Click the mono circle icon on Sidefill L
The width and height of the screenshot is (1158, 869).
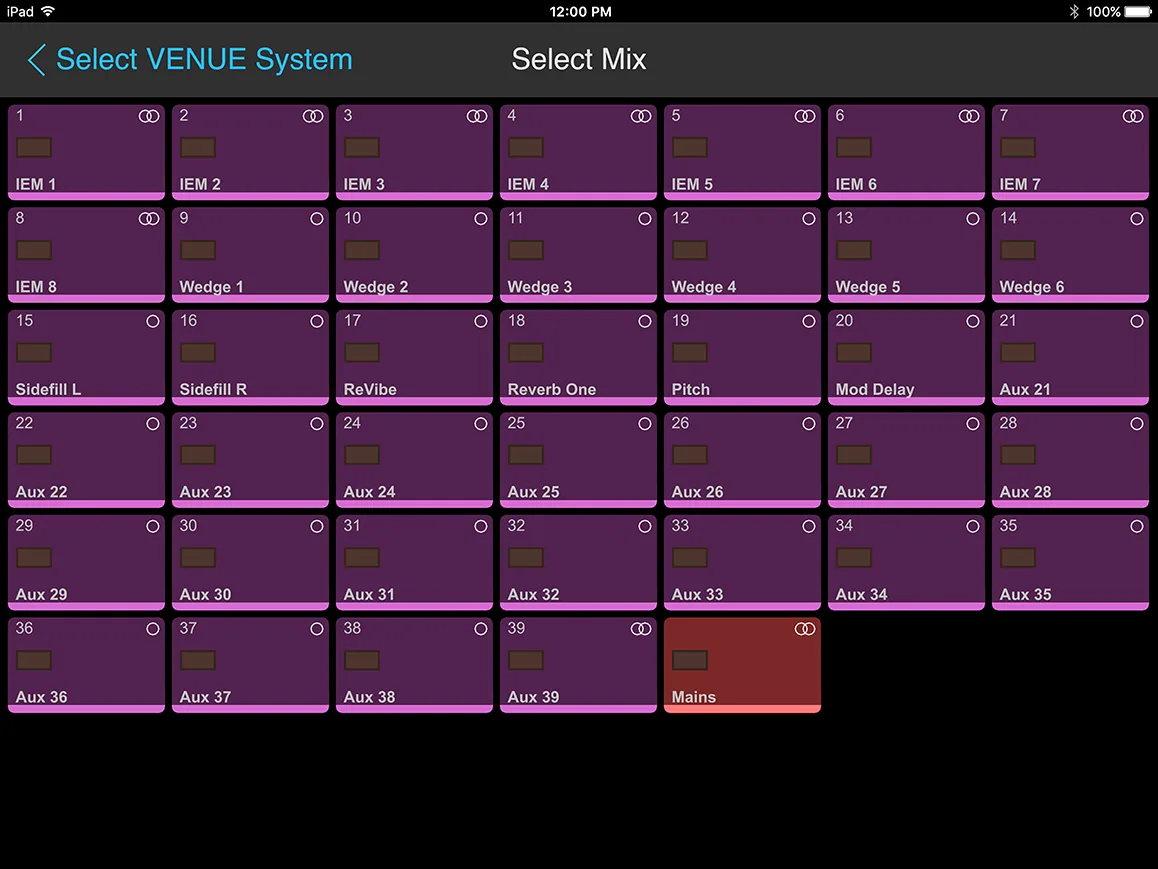coord(153,321)
